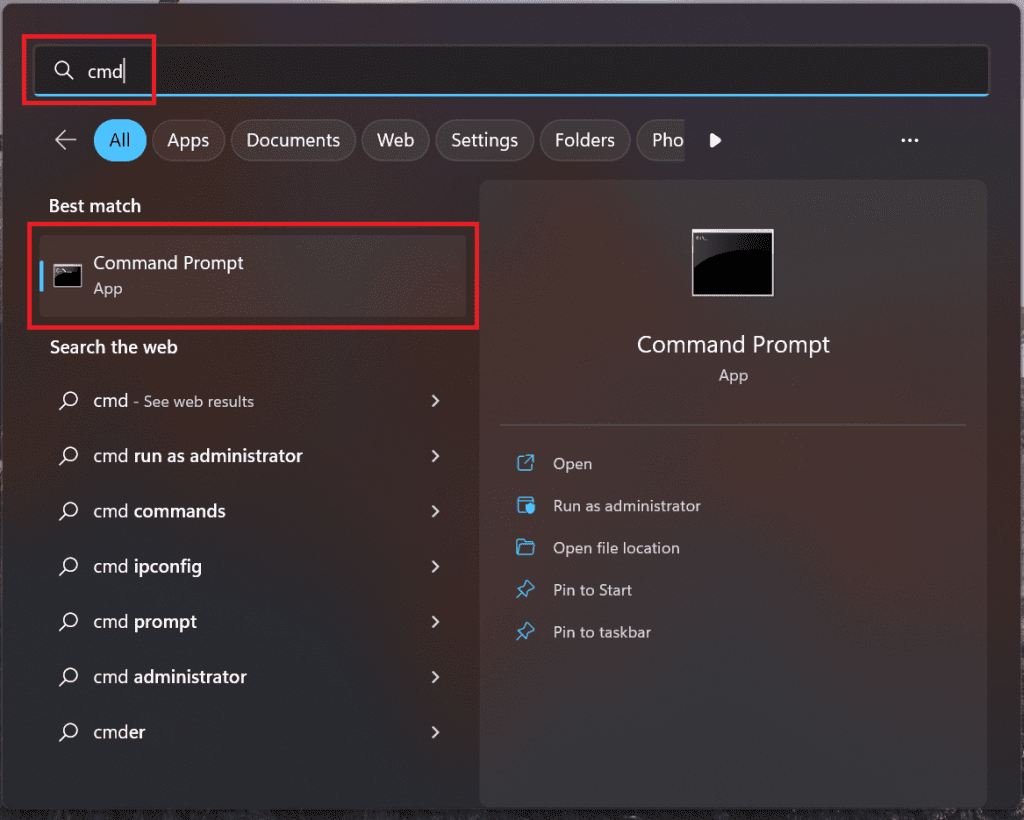Expand more search categories with the arrow

714,140
